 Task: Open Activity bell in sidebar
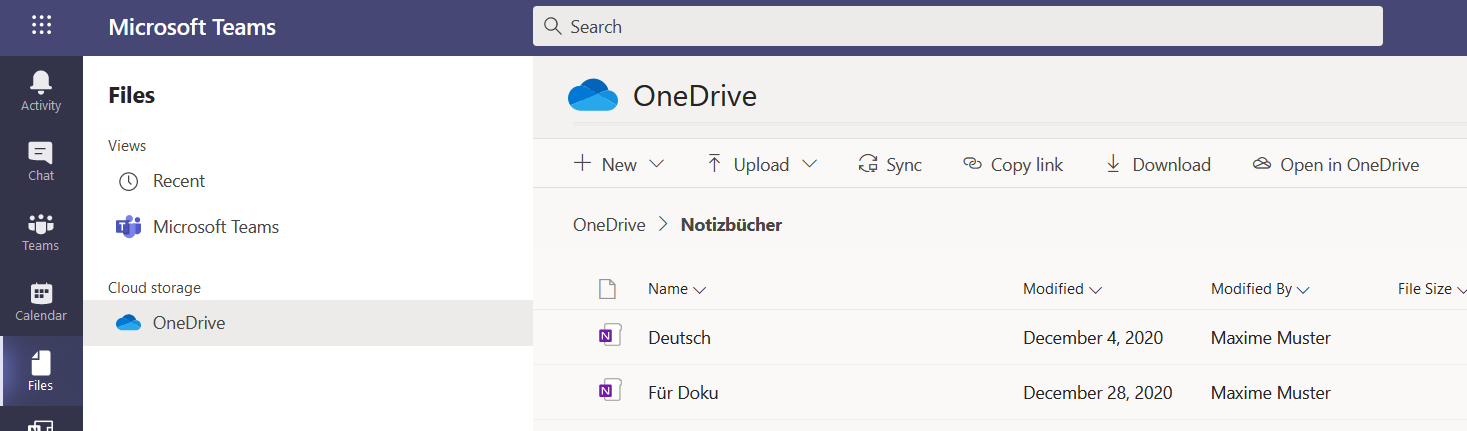tap(41, 91)
